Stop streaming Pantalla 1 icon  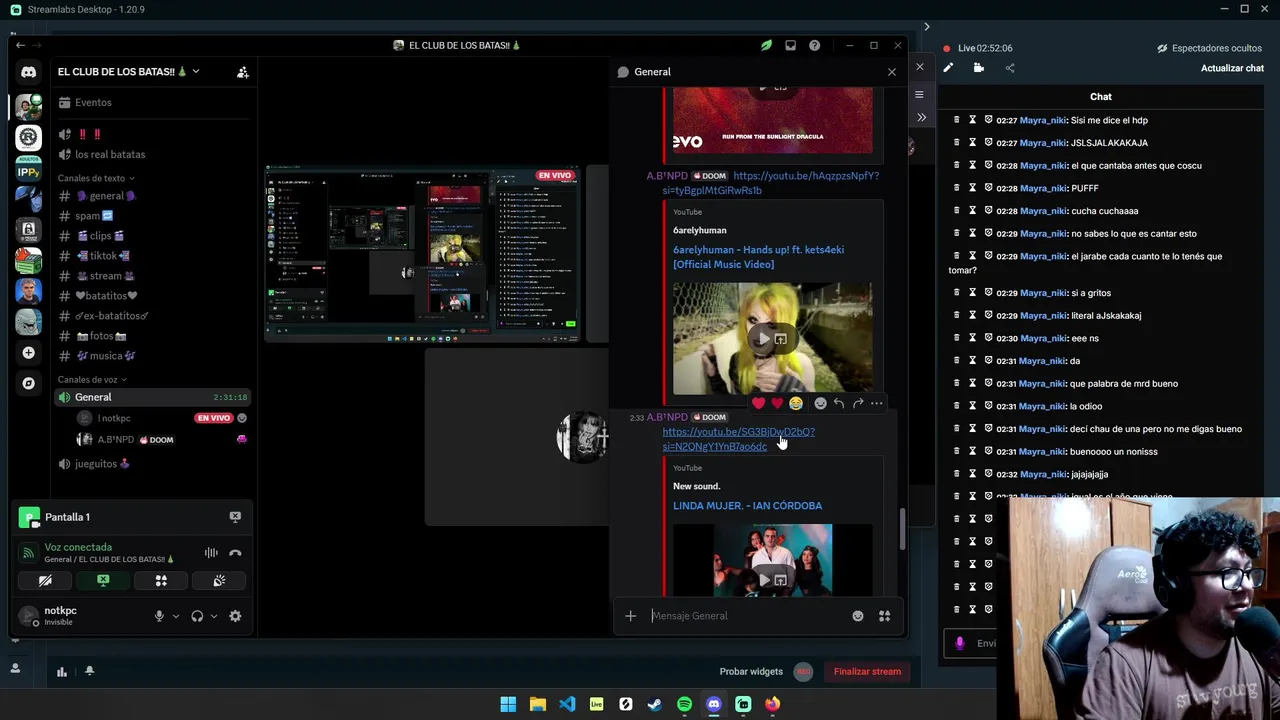click(x=235, y=517)
